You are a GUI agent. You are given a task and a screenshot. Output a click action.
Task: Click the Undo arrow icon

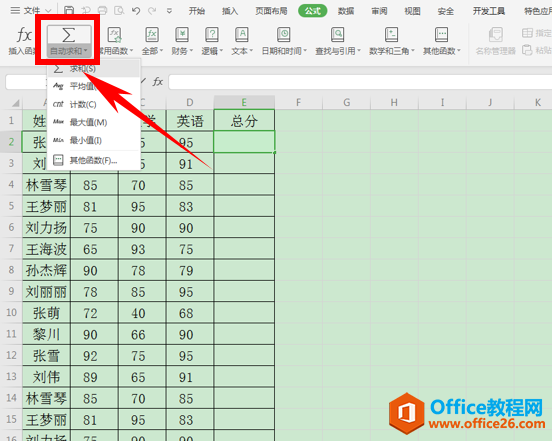(x=136, y=11)
